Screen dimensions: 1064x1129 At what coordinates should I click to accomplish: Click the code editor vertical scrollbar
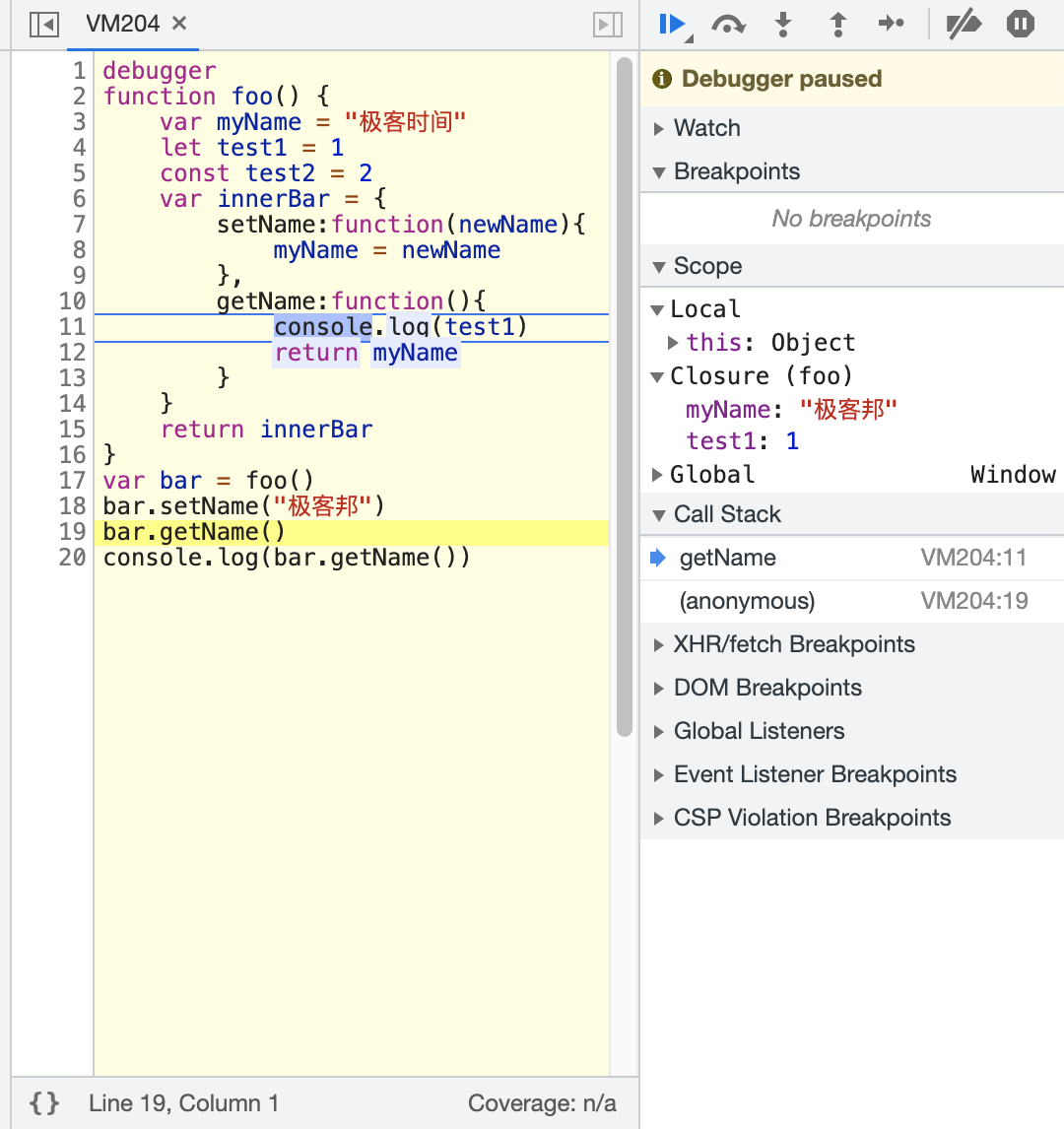point(624,394)
